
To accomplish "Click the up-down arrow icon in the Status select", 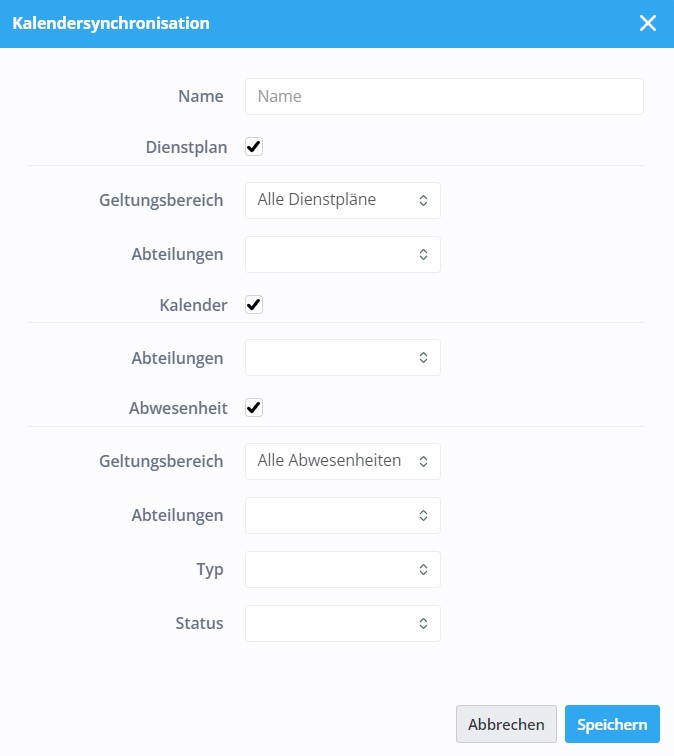I will [423, 623].
